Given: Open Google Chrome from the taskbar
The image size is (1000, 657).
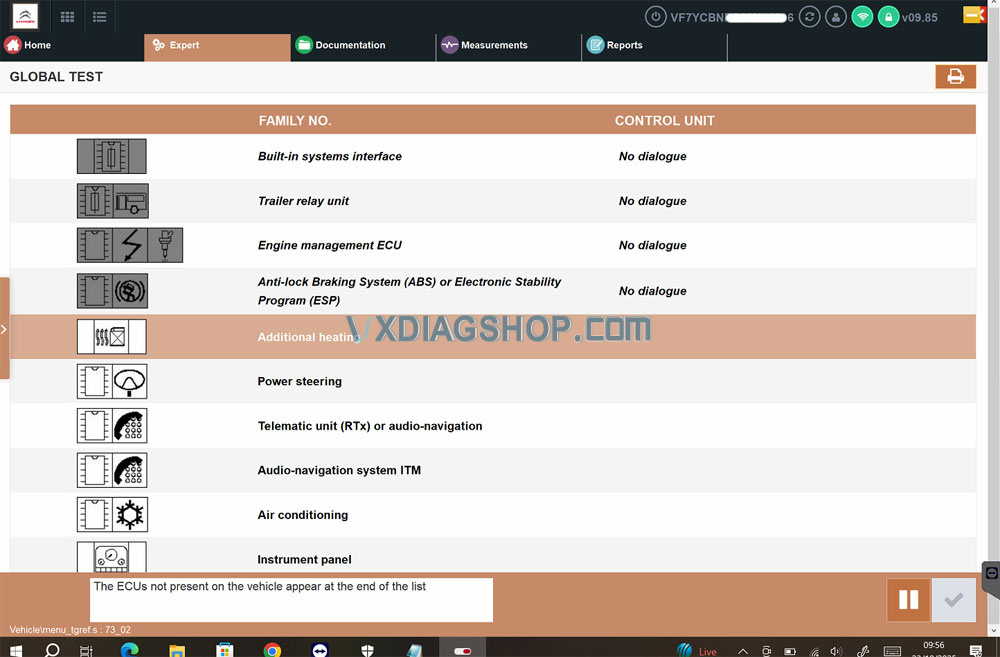Looking at the screenshot, I should (272, 650).
